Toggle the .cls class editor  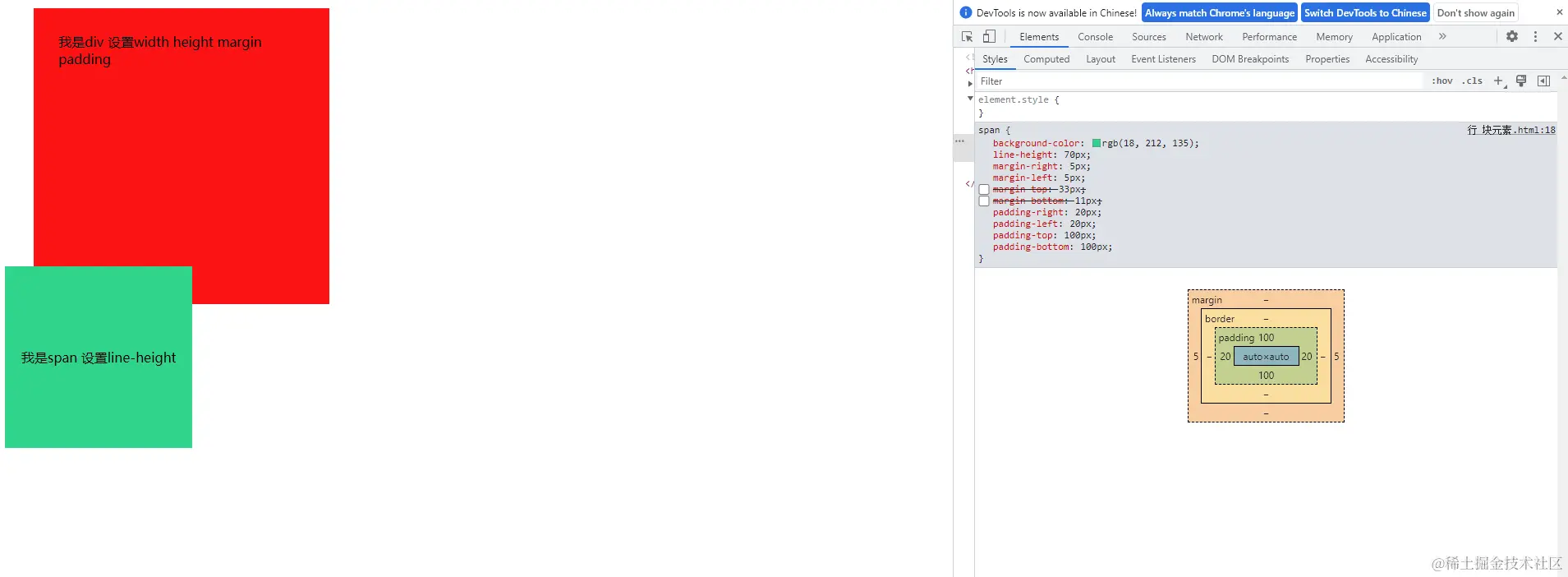click(1472, 81)
